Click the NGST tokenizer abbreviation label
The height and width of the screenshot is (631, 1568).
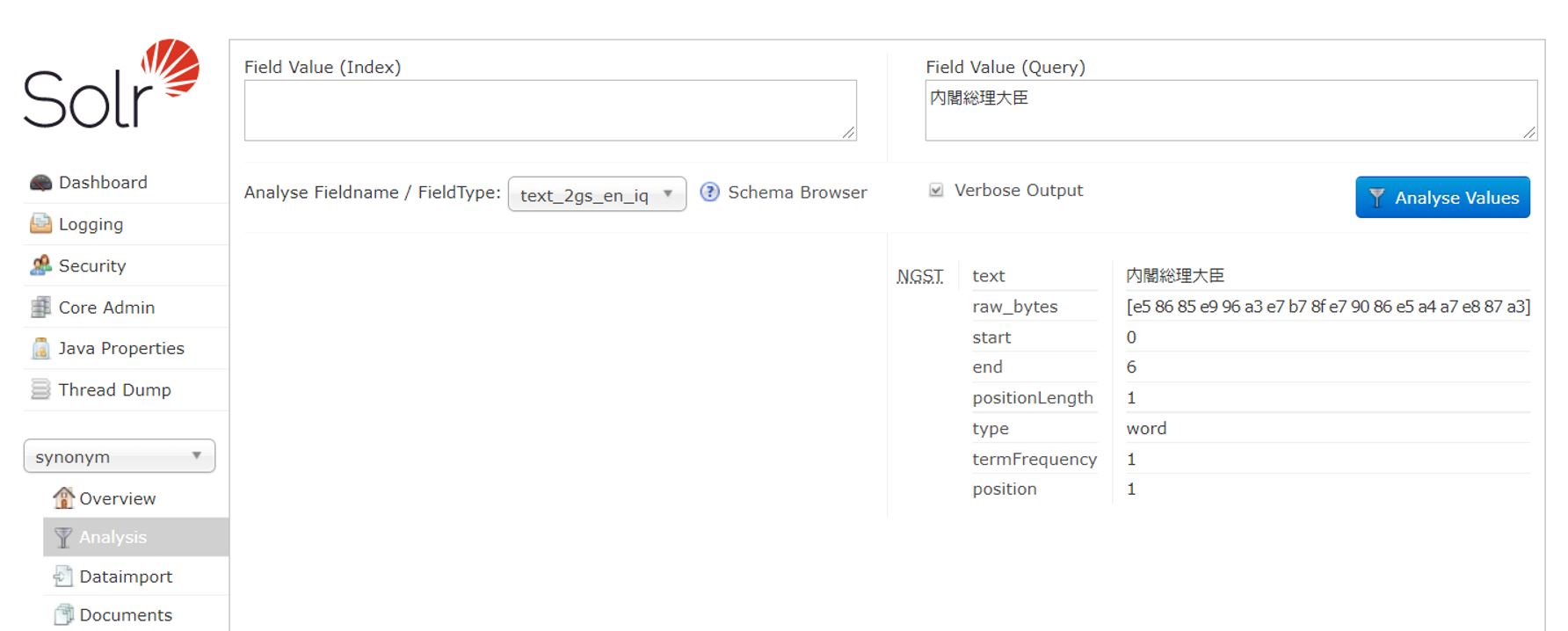pyautogui.click(x=919, y=277)
